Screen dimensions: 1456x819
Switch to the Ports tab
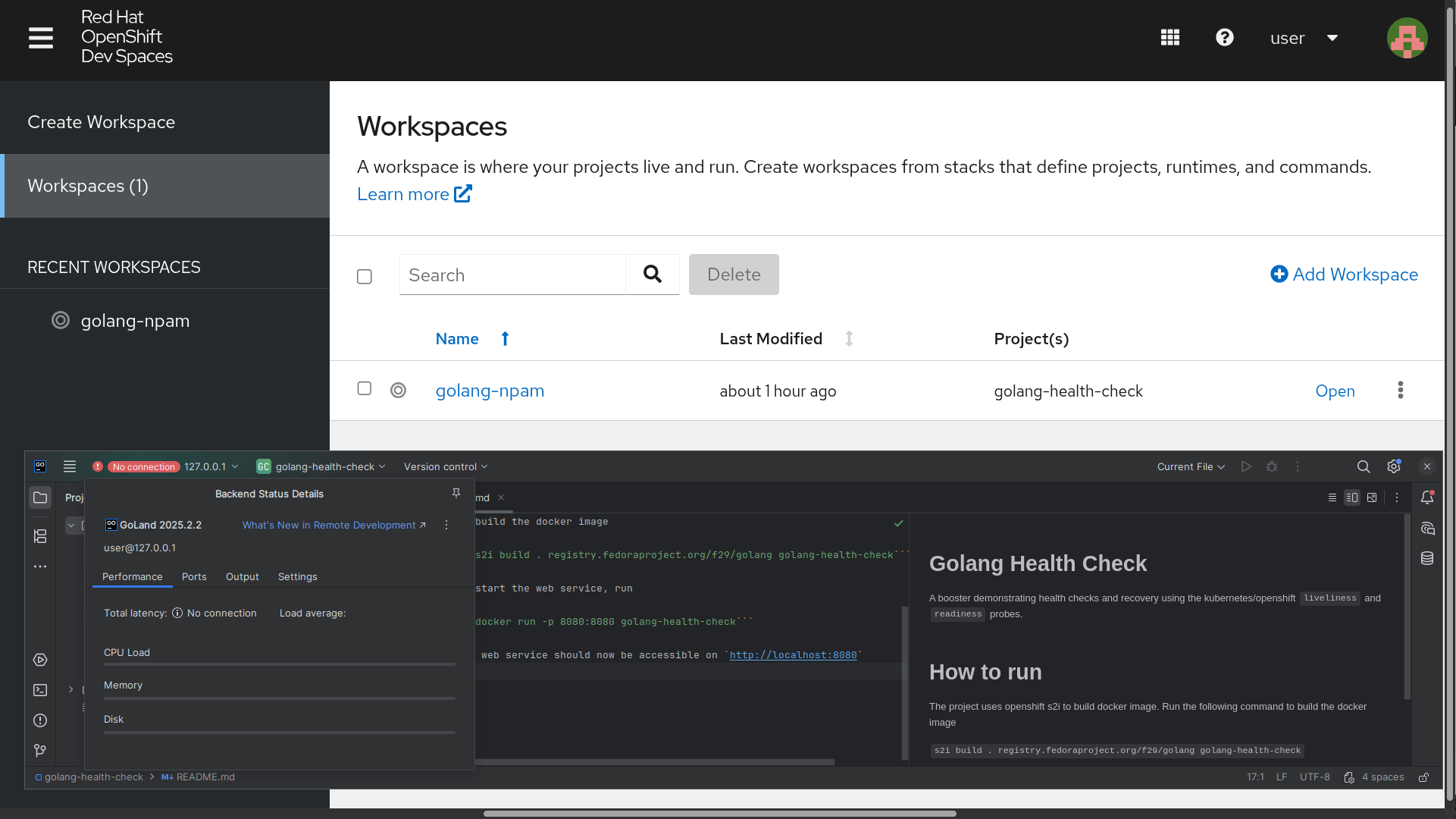(x=194, y=577)
